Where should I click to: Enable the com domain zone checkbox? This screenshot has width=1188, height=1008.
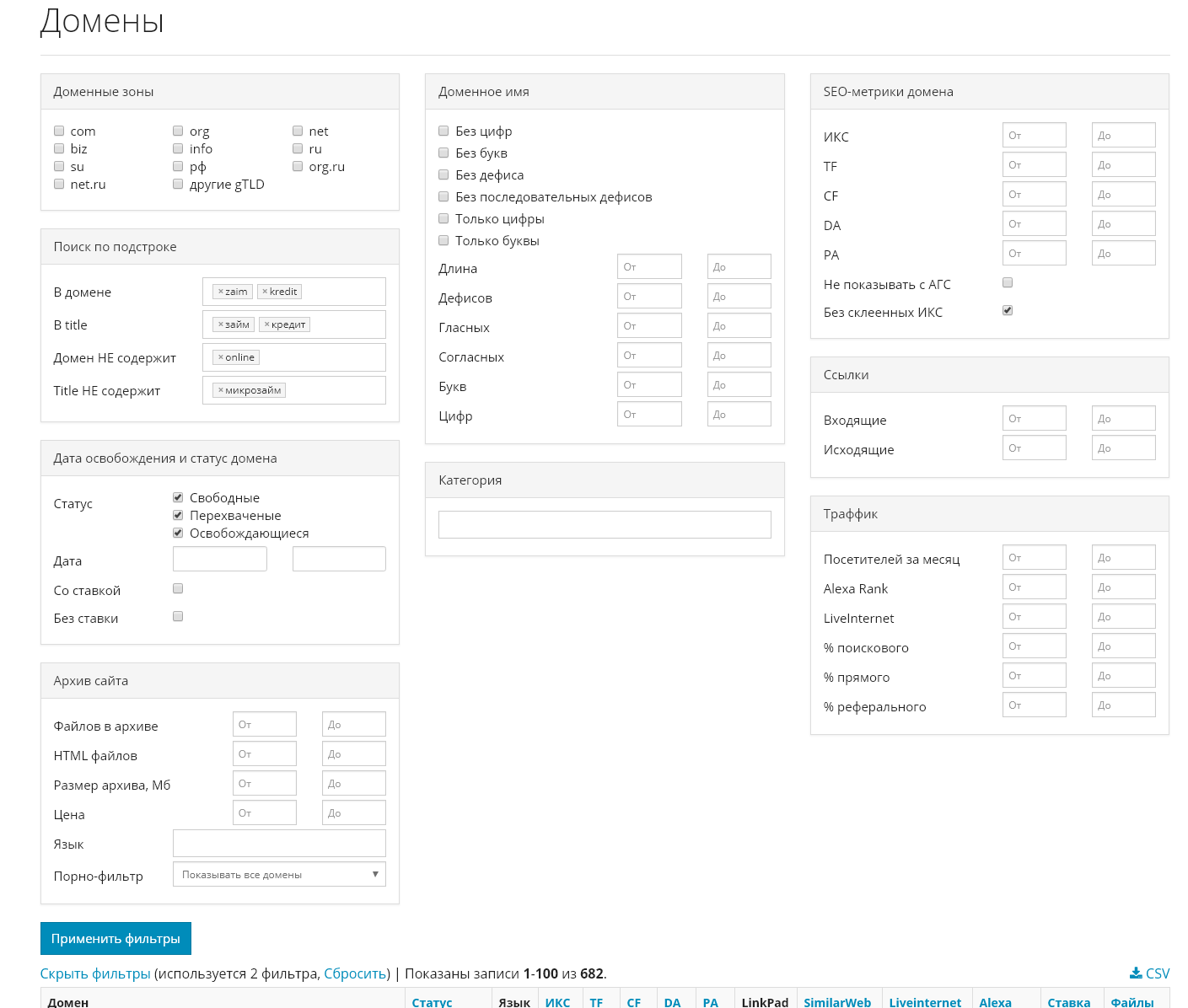coord(59,131)
